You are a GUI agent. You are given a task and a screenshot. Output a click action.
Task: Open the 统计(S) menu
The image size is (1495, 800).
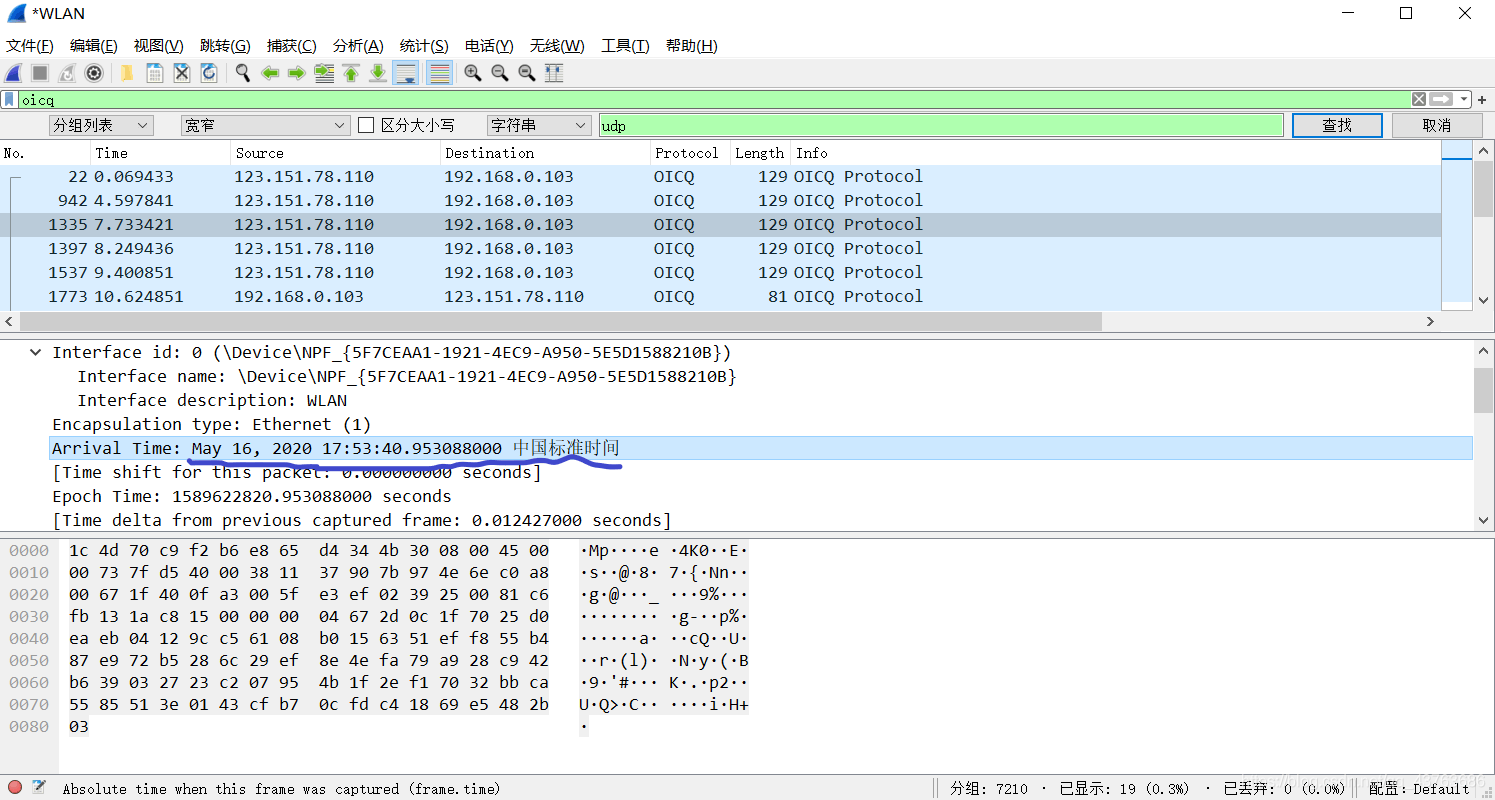[424, 46]
